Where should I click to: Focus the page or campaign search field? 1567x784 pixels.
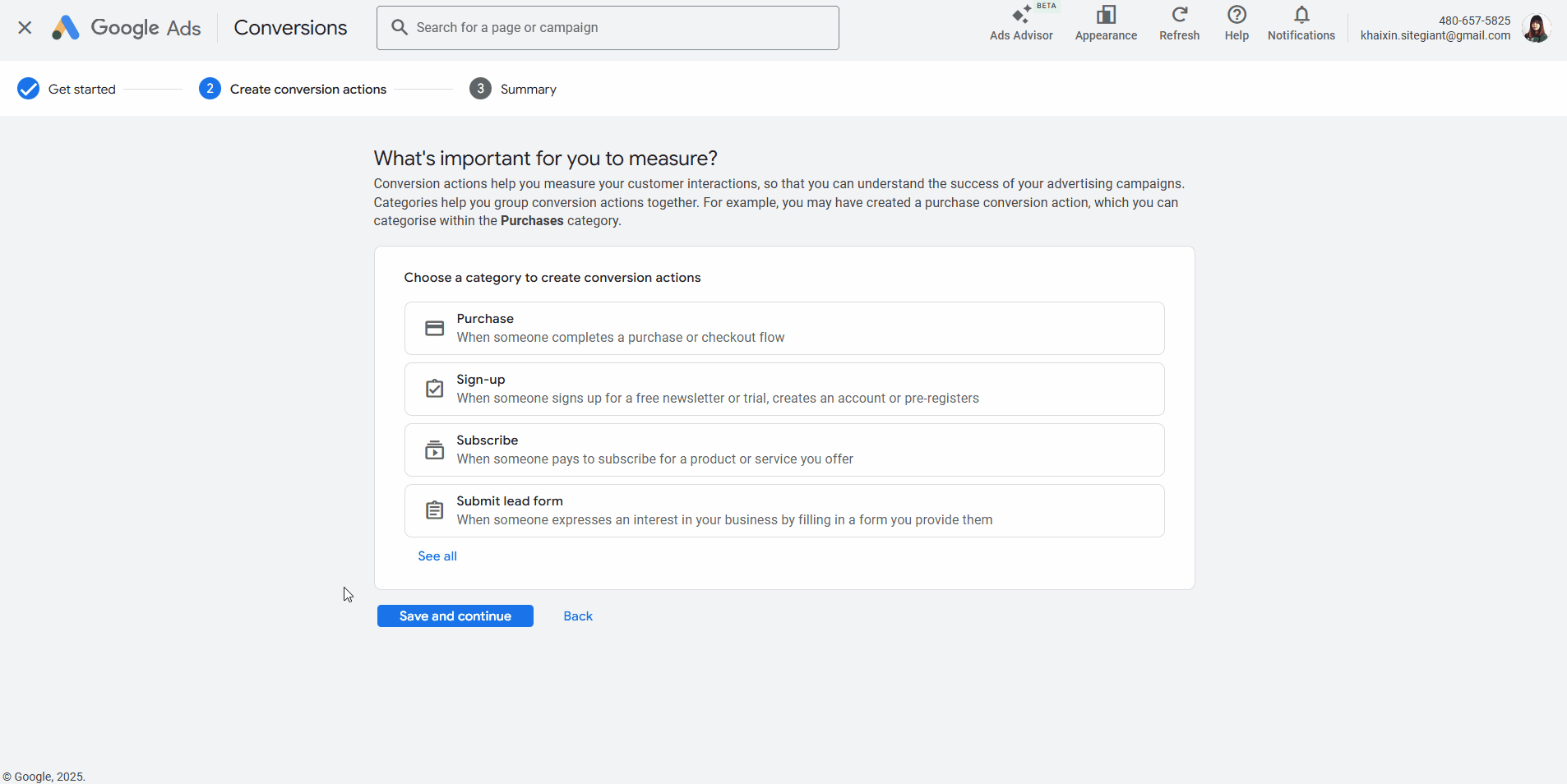pyautogui.click(x=621, y=28)
